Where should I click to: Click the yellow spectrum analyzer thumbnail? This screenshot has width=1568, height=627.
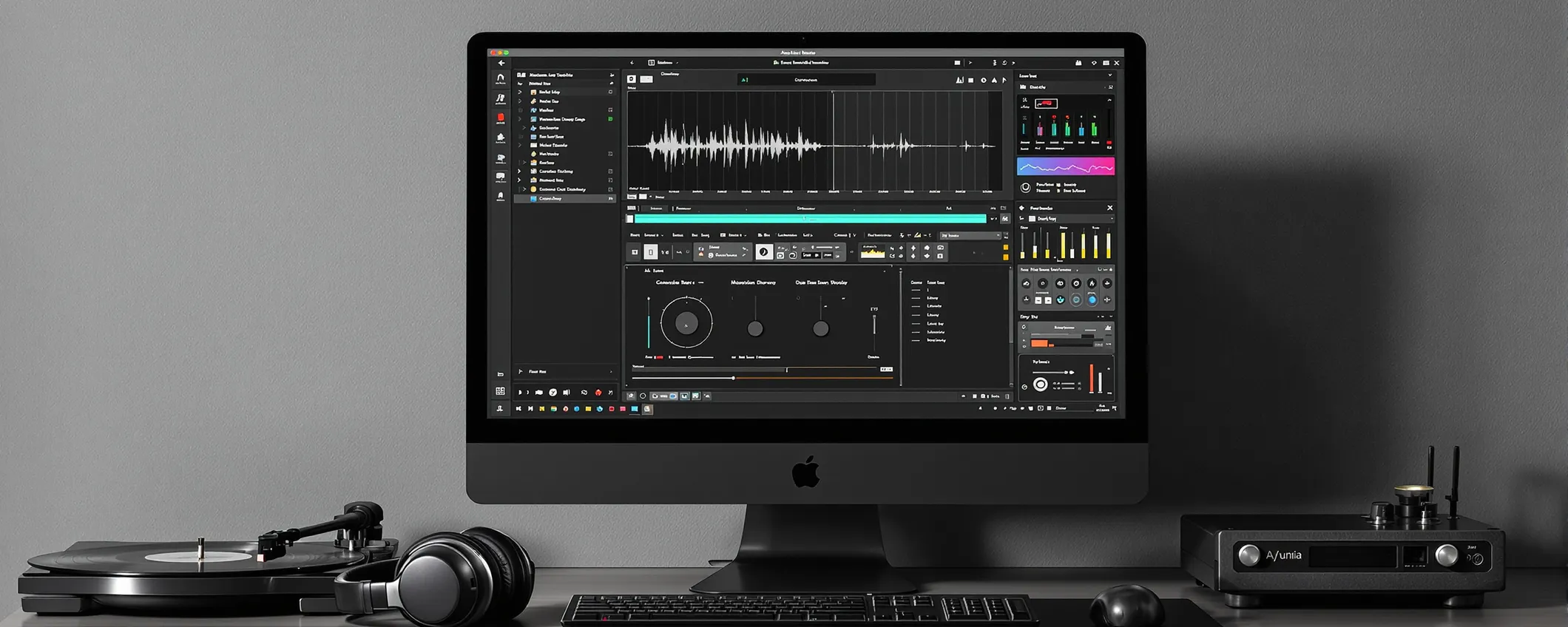click(x=873, y=253)
